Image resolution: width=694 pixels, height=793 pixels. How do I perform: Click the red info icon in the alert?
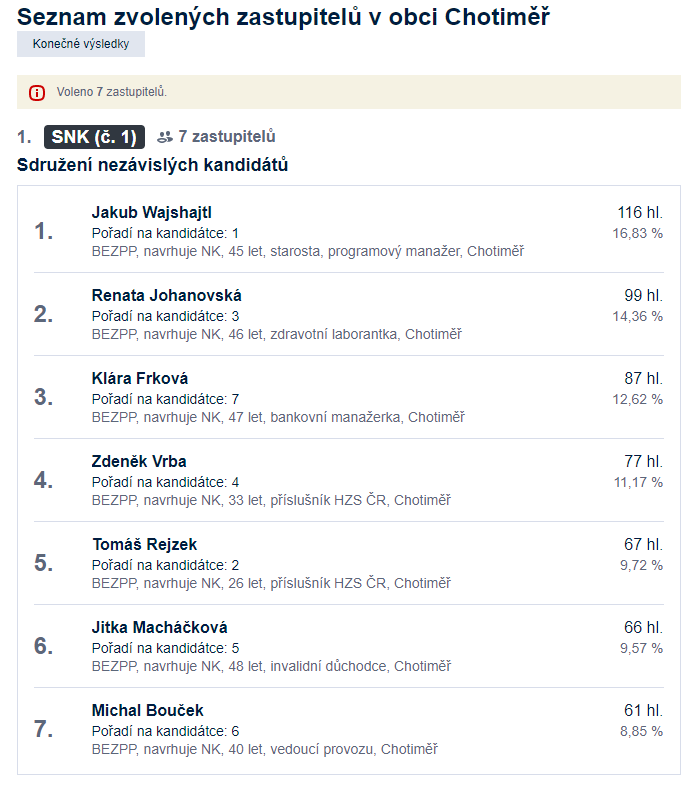[x=37, y=92]
